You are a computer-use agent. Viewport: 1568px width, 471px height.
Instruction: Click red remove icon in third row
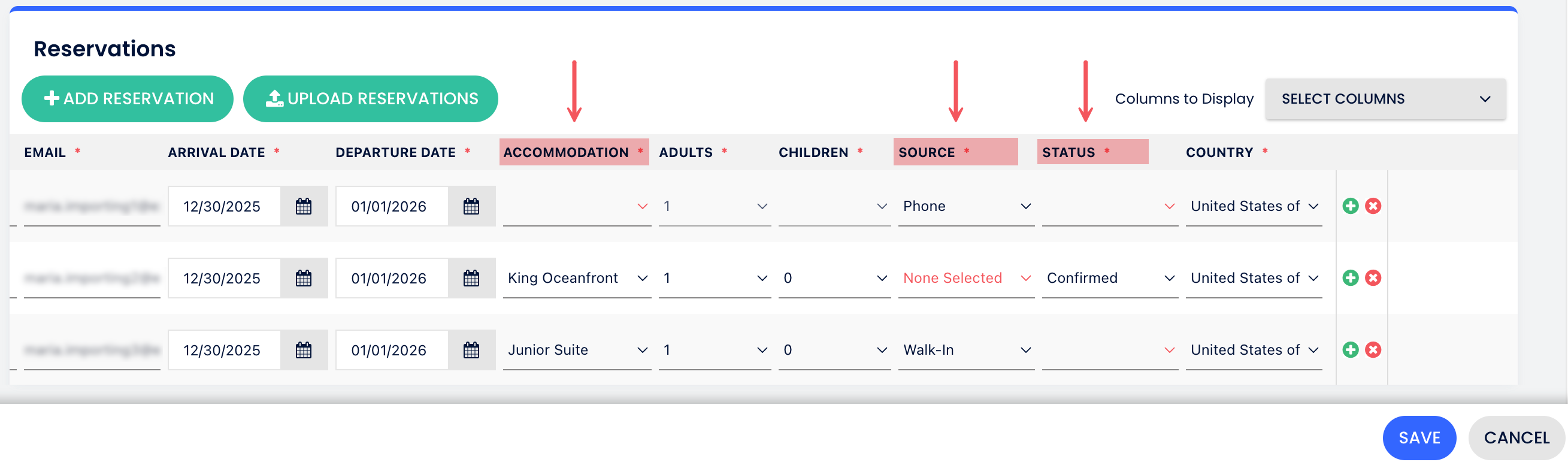point(1373,350)
